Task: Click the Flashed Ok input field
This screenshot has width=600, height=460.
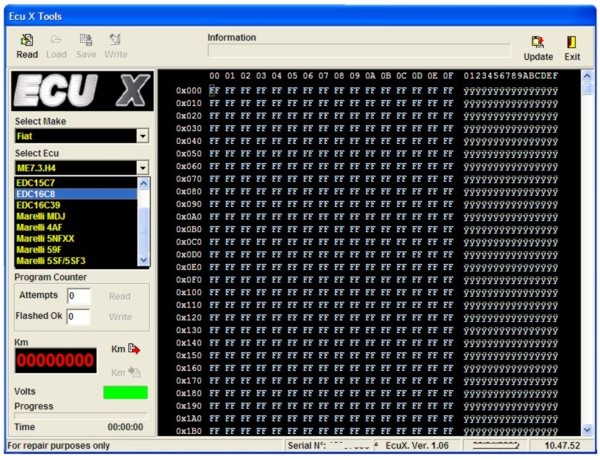Action: 78,317
